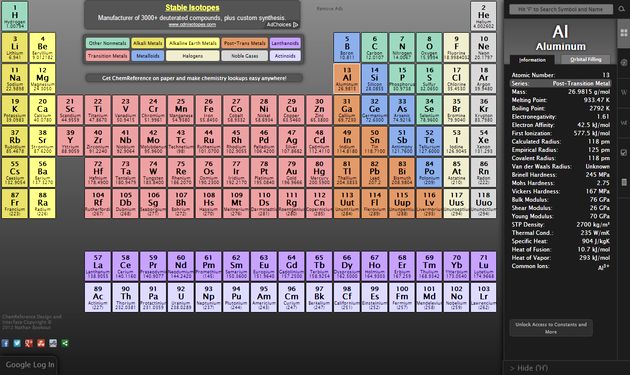The image size is (630, 375).
Task: Click Hide (H) panel control
Action: tap(528, 368)
